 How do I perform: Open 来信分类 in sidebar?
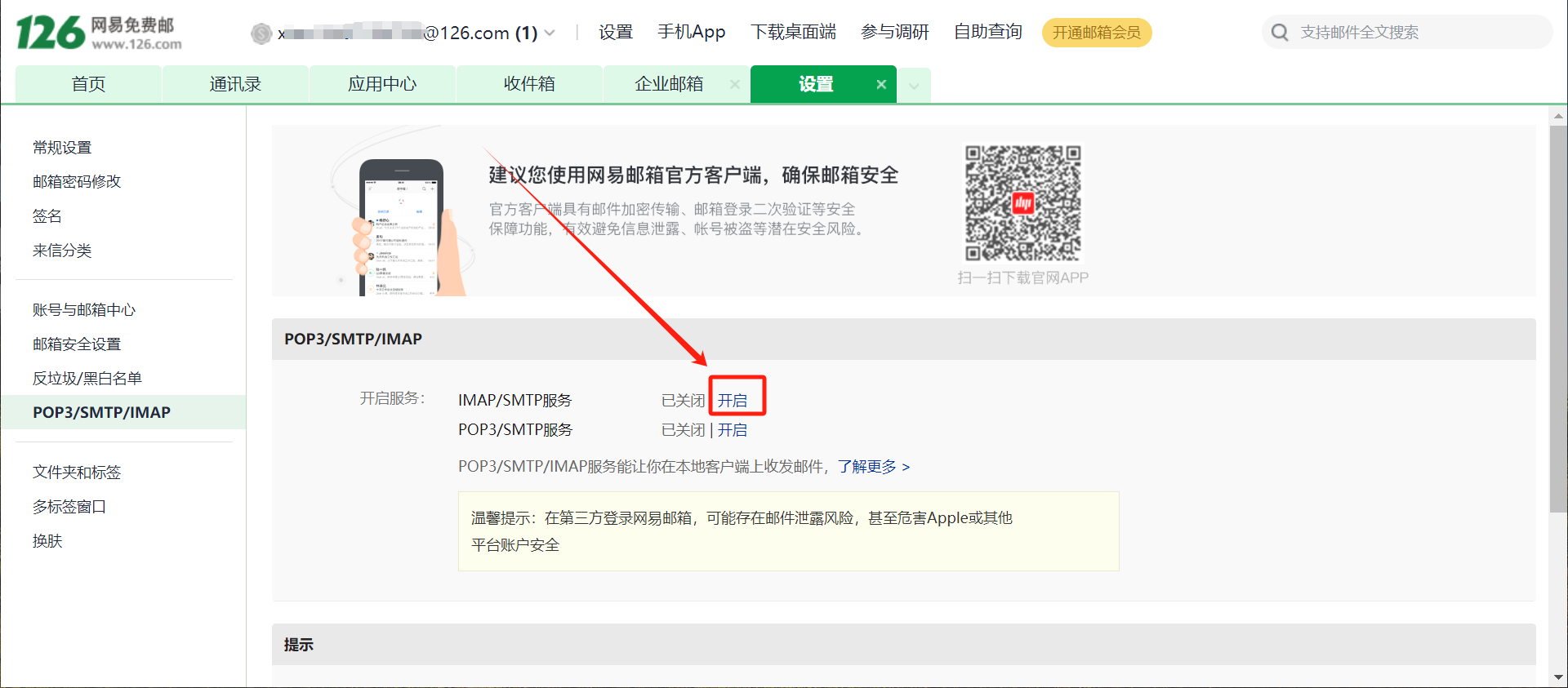pos(62,251)
